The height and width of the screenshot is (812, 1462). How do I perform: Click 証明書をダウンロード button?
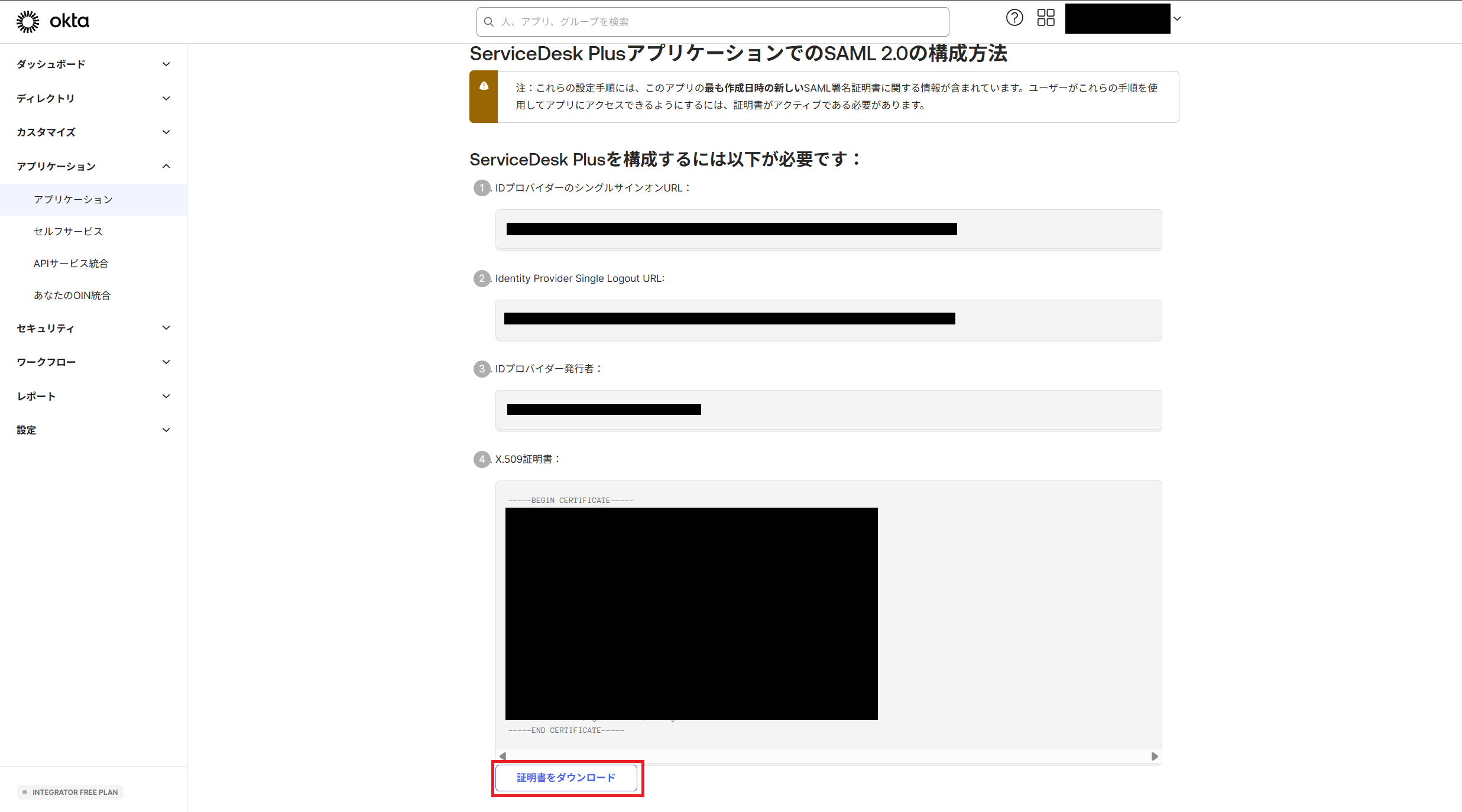coord(566,777)
